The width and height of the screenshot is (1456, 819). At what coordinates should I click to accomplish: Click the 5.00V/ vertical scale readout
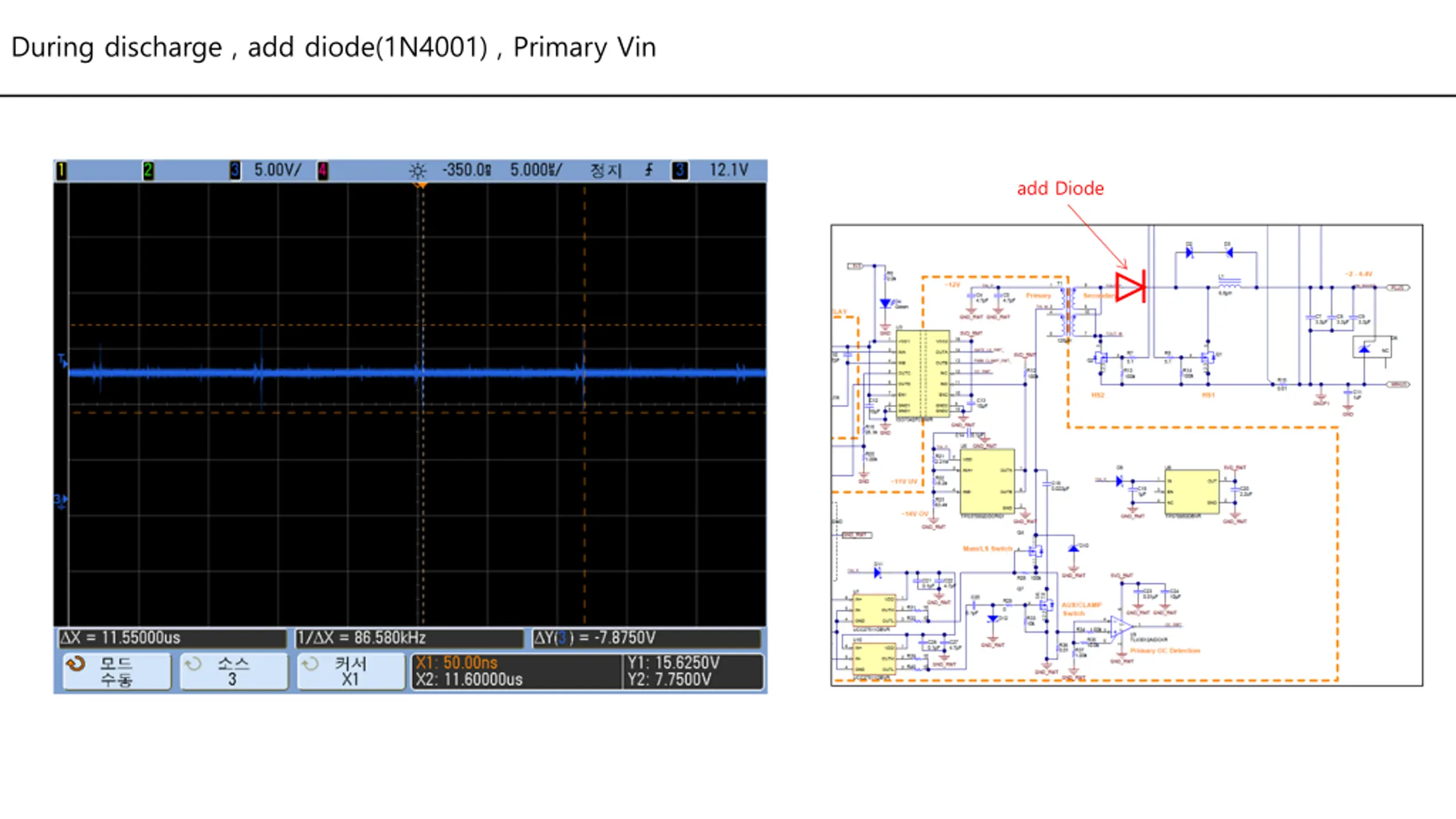tap(278, 170)
